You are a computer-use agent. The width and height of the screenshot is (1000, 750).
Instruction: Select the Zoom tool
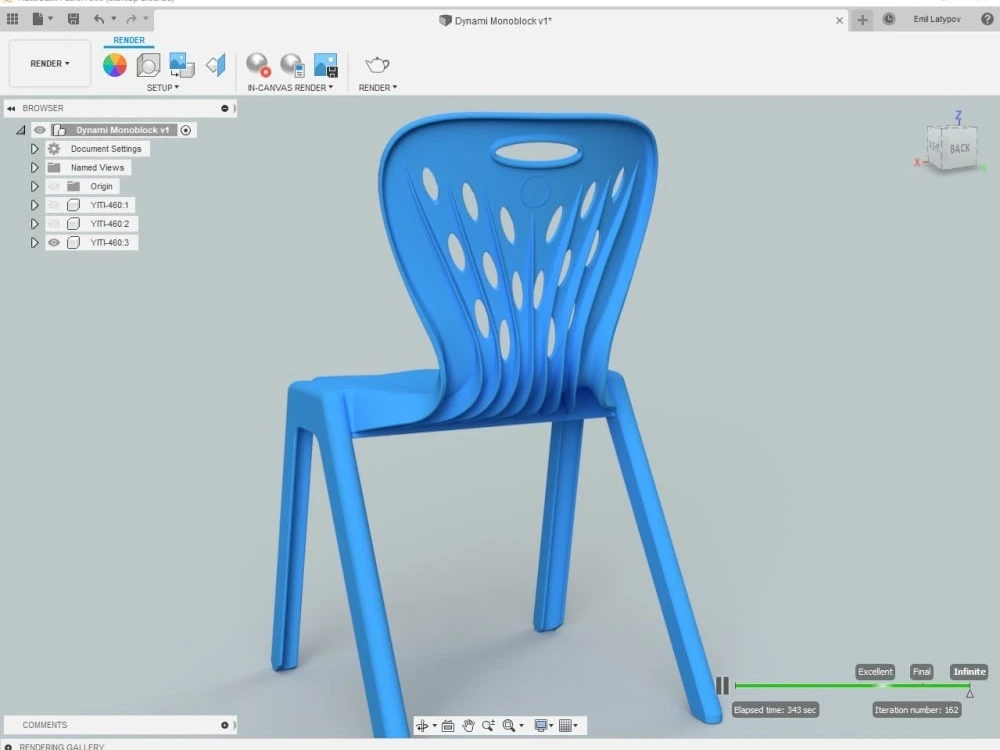click(x=489, y=726)
